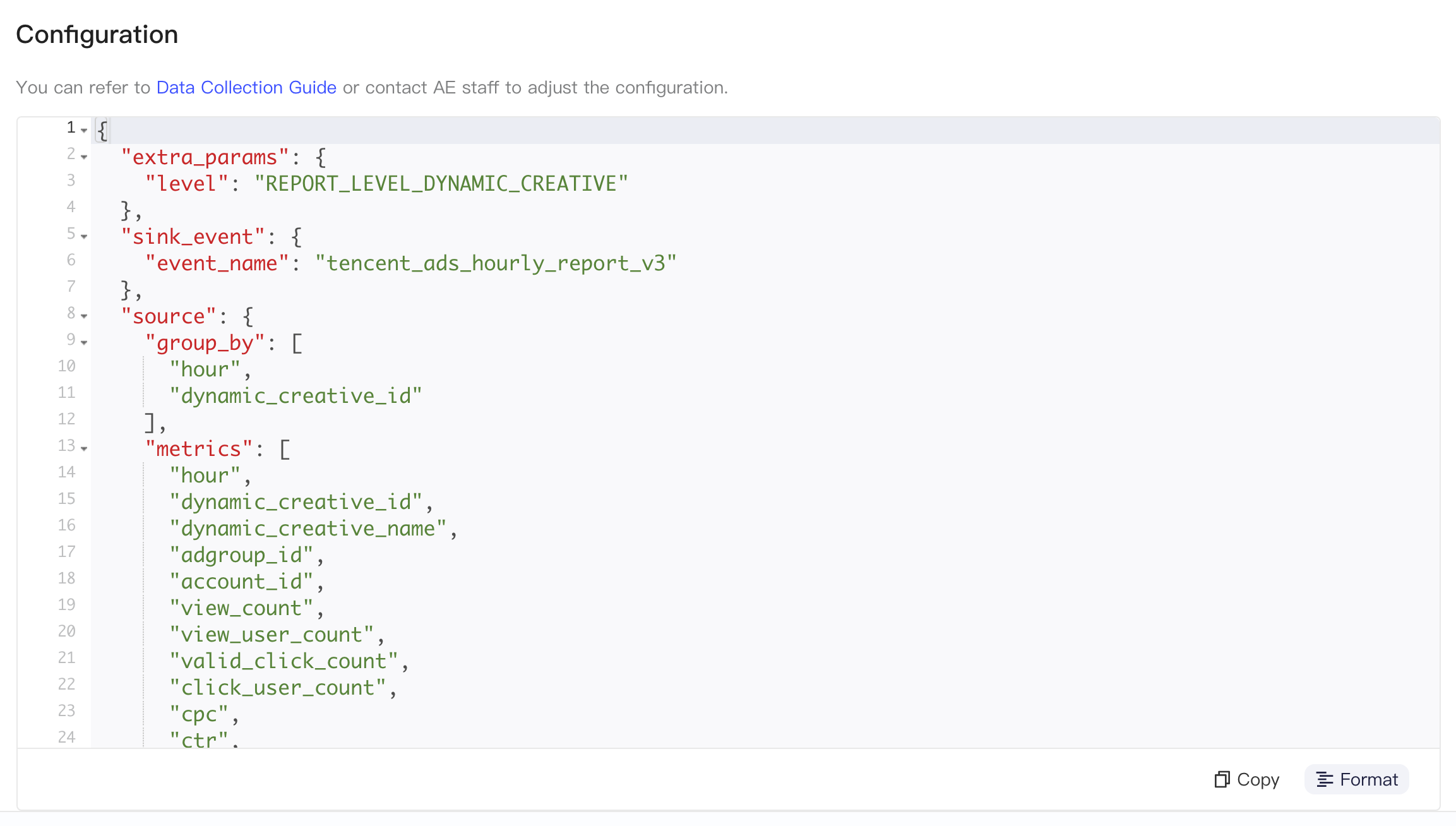This screenshot has height=826, width=1456.
Task: Click the "metrics" key
Action: pos(199,448)
